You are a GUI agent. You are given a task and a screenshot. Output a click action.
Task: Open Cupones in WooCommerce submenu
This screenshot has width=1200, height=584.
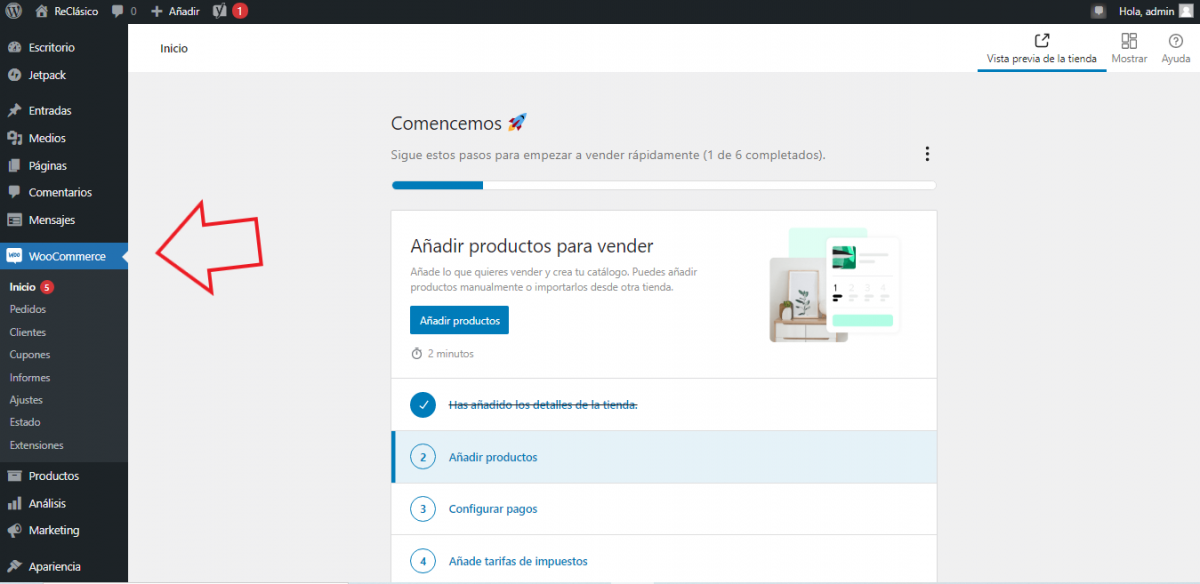[x=30, y=355]
